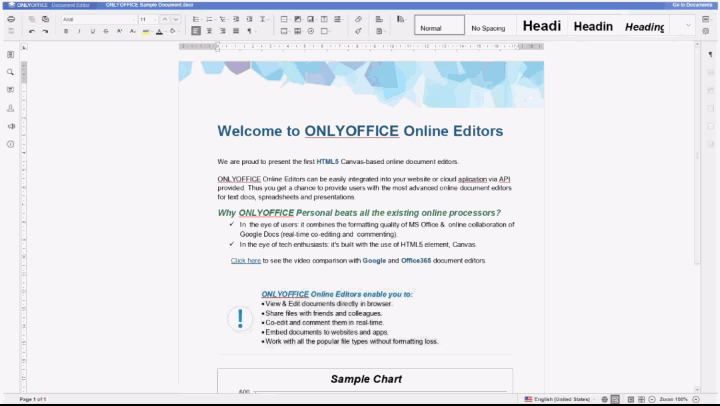Toggle underline formatting
Viewport: 720px width, 406px height.
(x=93, y=31)
